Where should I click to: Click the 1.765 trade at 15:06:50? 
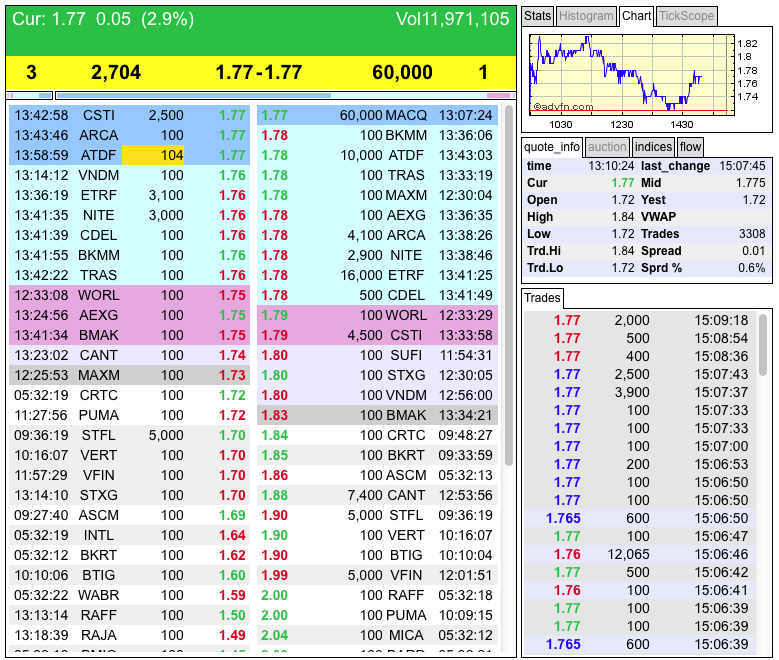click(639, 518)
